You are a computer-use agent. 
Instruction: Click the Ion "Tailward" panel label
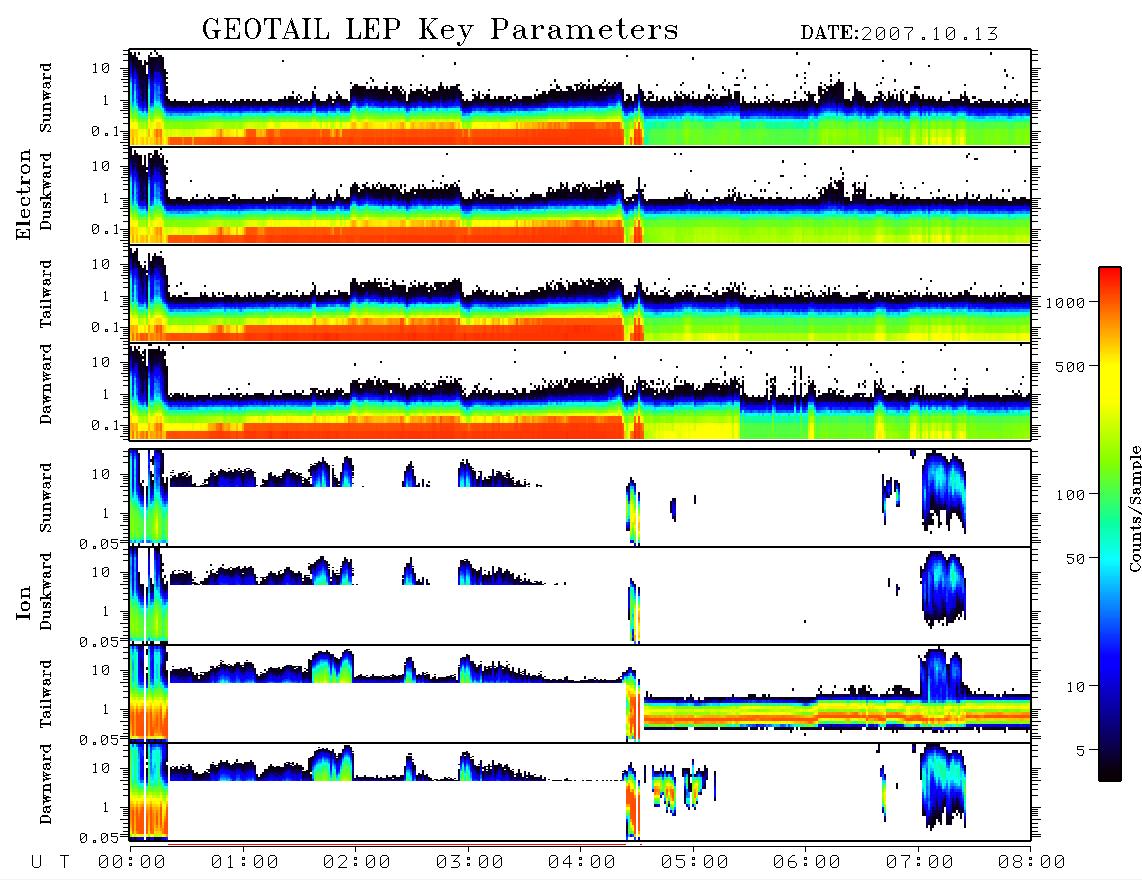pyautogui.click(x=46, y=694)
